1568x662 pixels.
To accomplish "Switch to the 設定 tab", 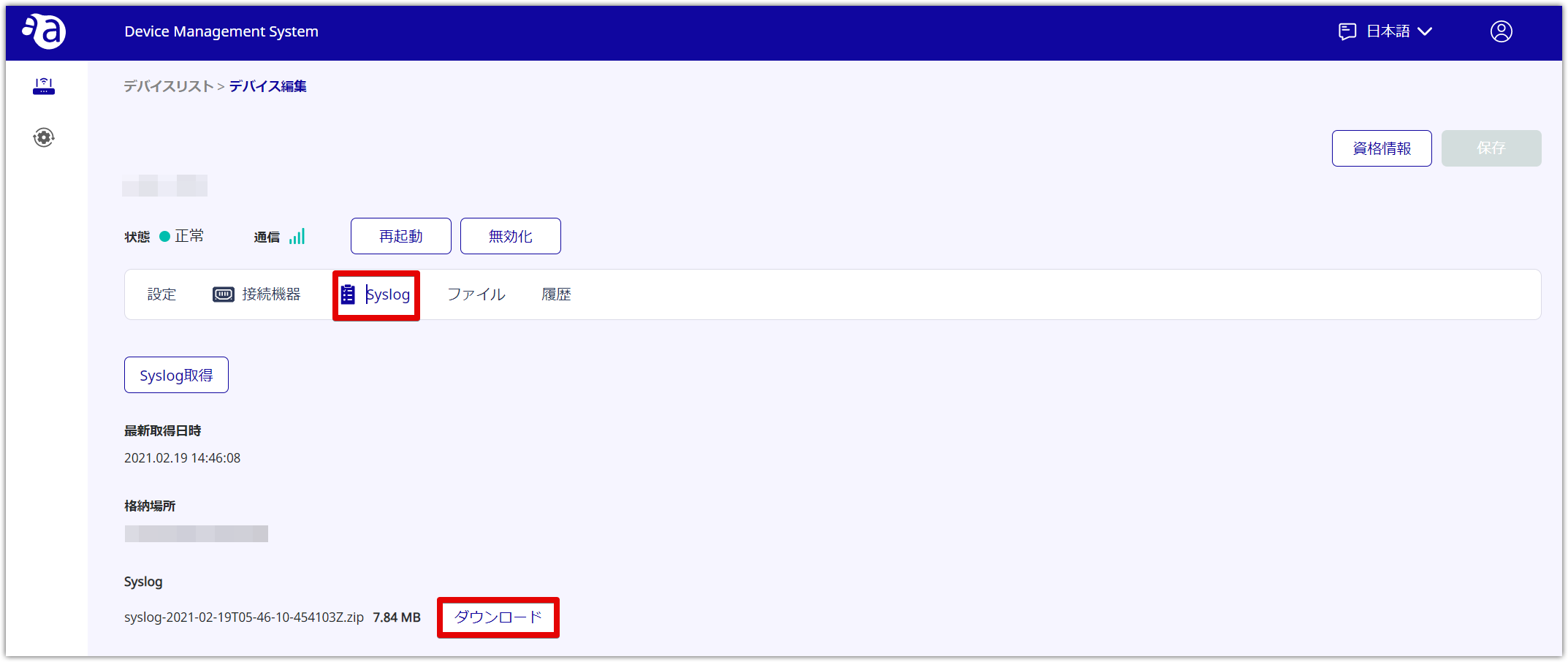I will [161, 294].
